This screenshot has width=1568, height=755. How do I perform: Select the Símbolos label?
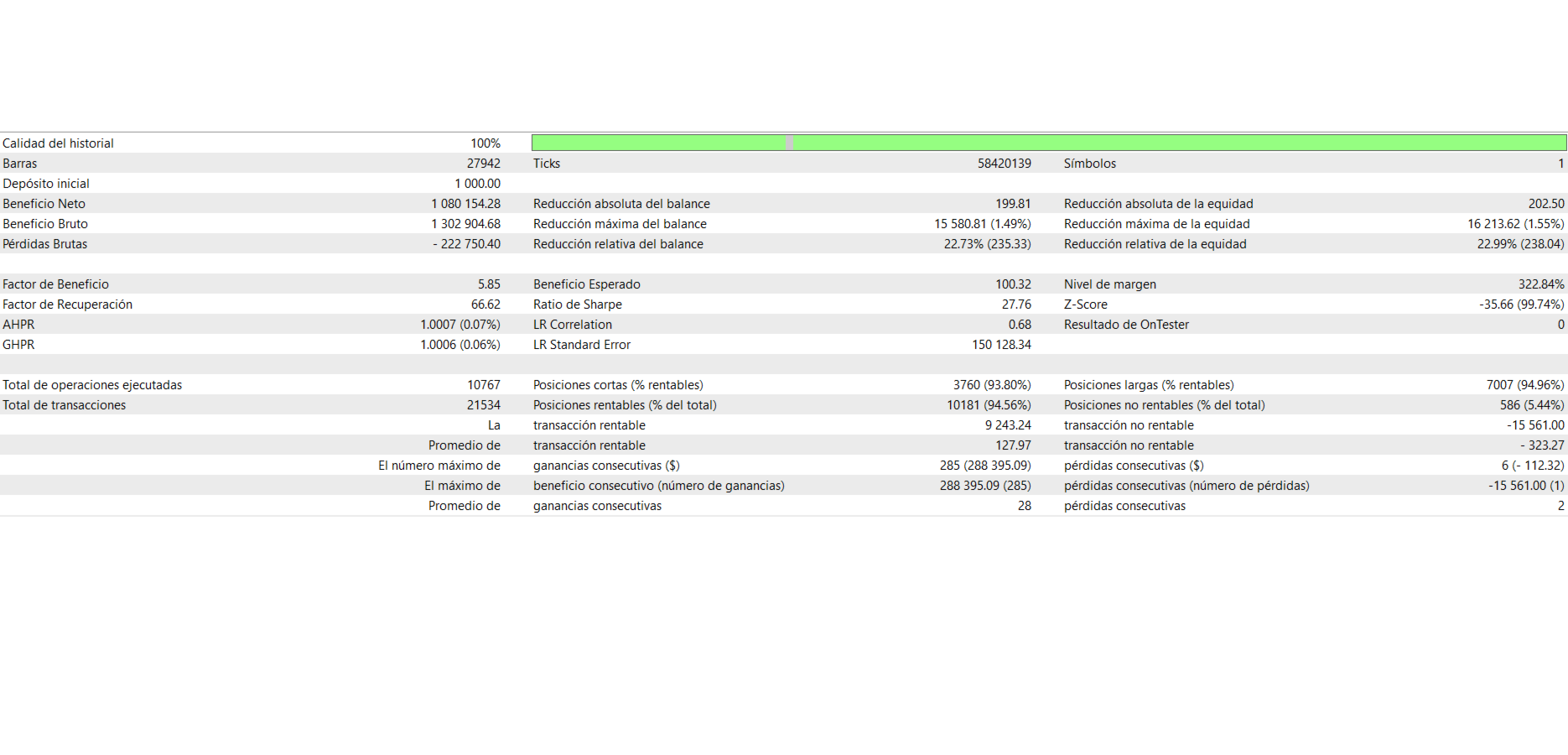[1090, 164]
